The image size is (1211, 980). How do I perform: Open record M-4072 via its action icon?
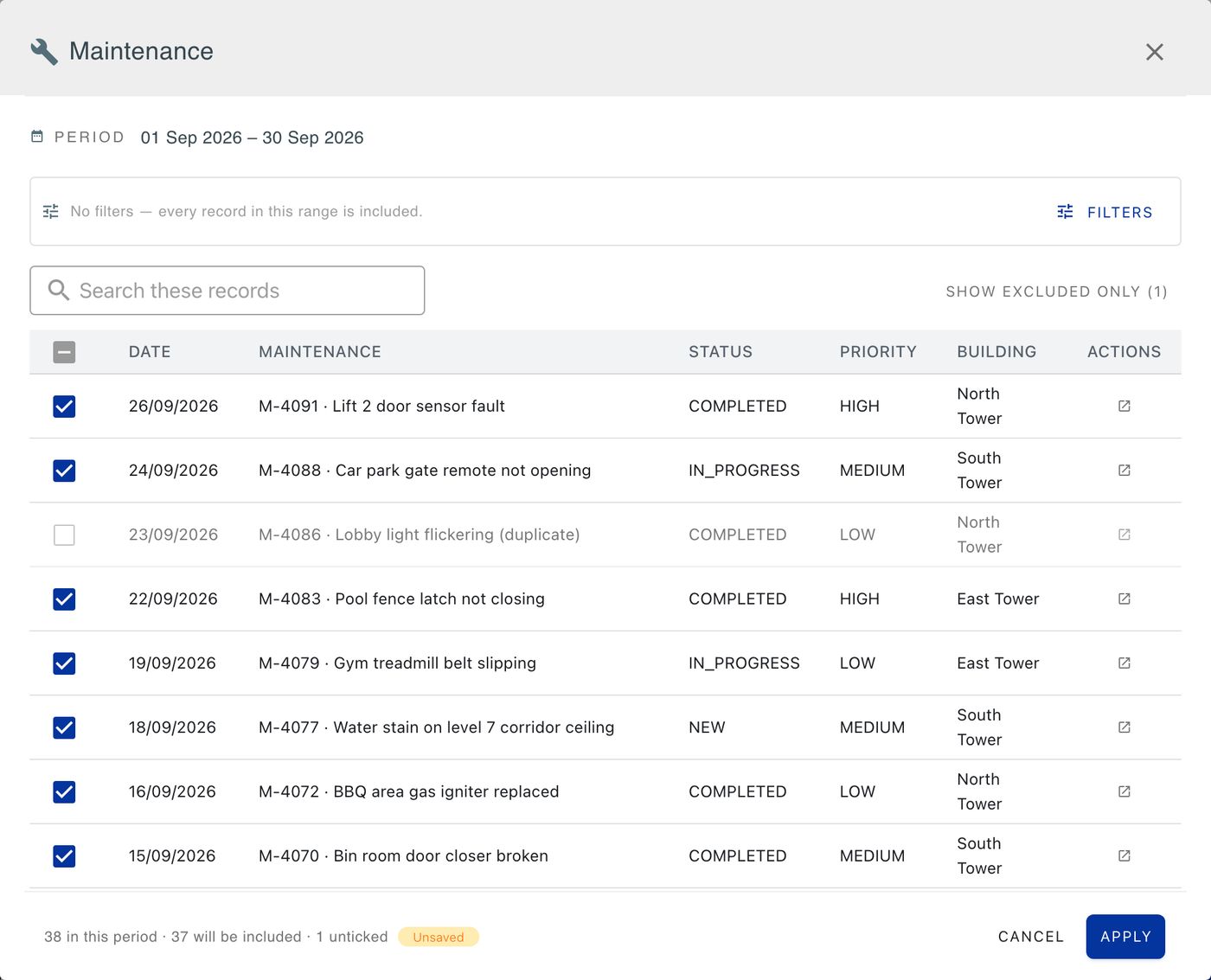tap(1124, 791)
